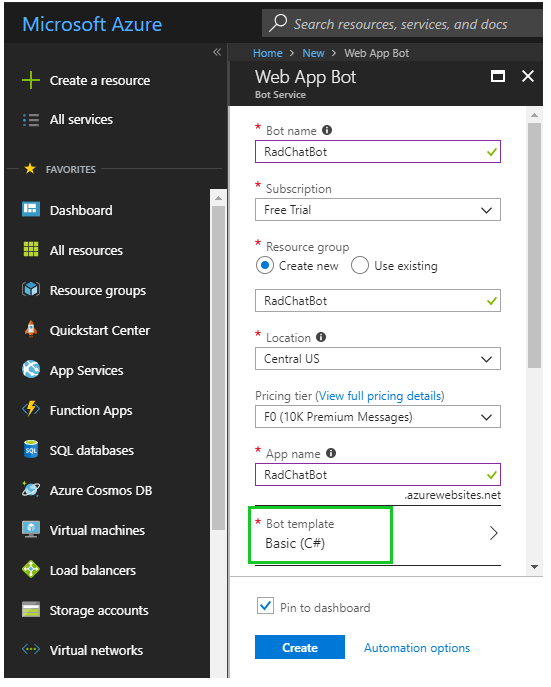Viewport: 551px width, 687px height.
Task: Click the Virtual networks icon
Action: [31, 649]
